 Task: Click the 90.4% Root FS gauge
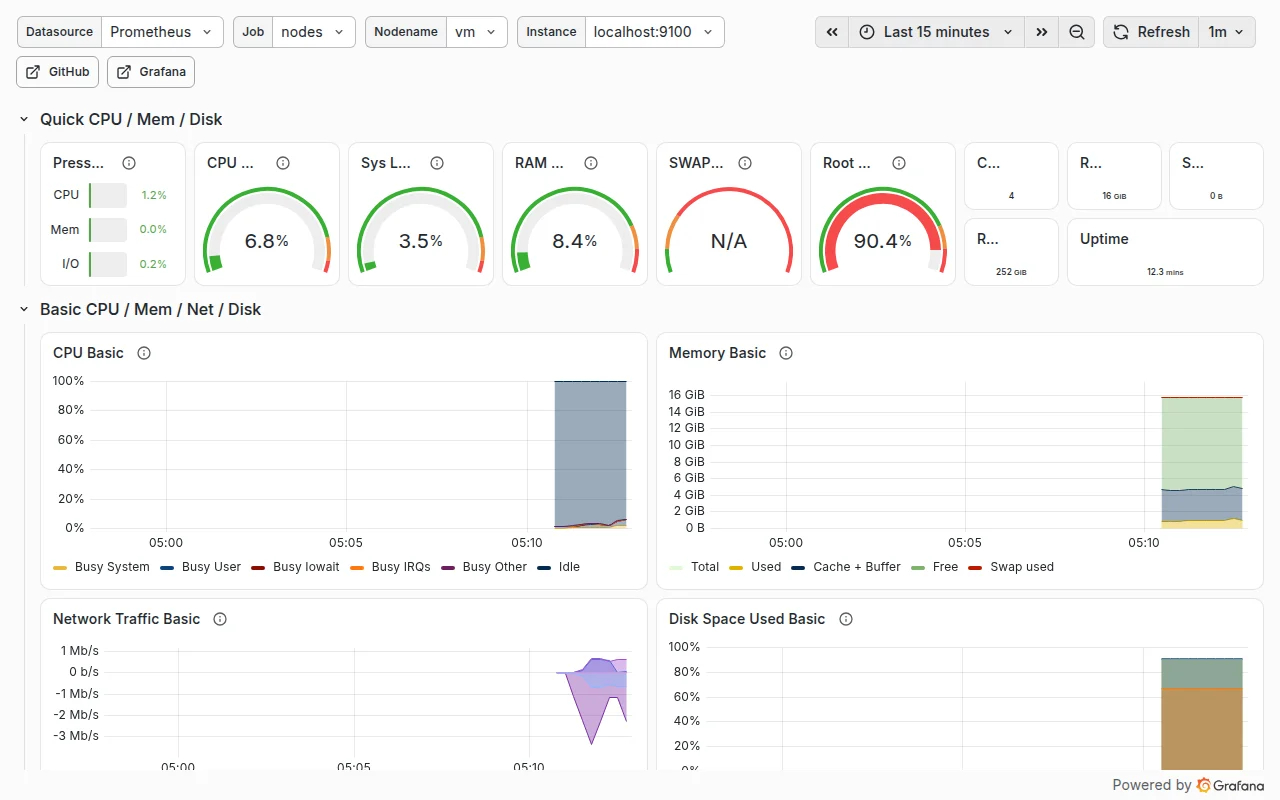point(883,230)
